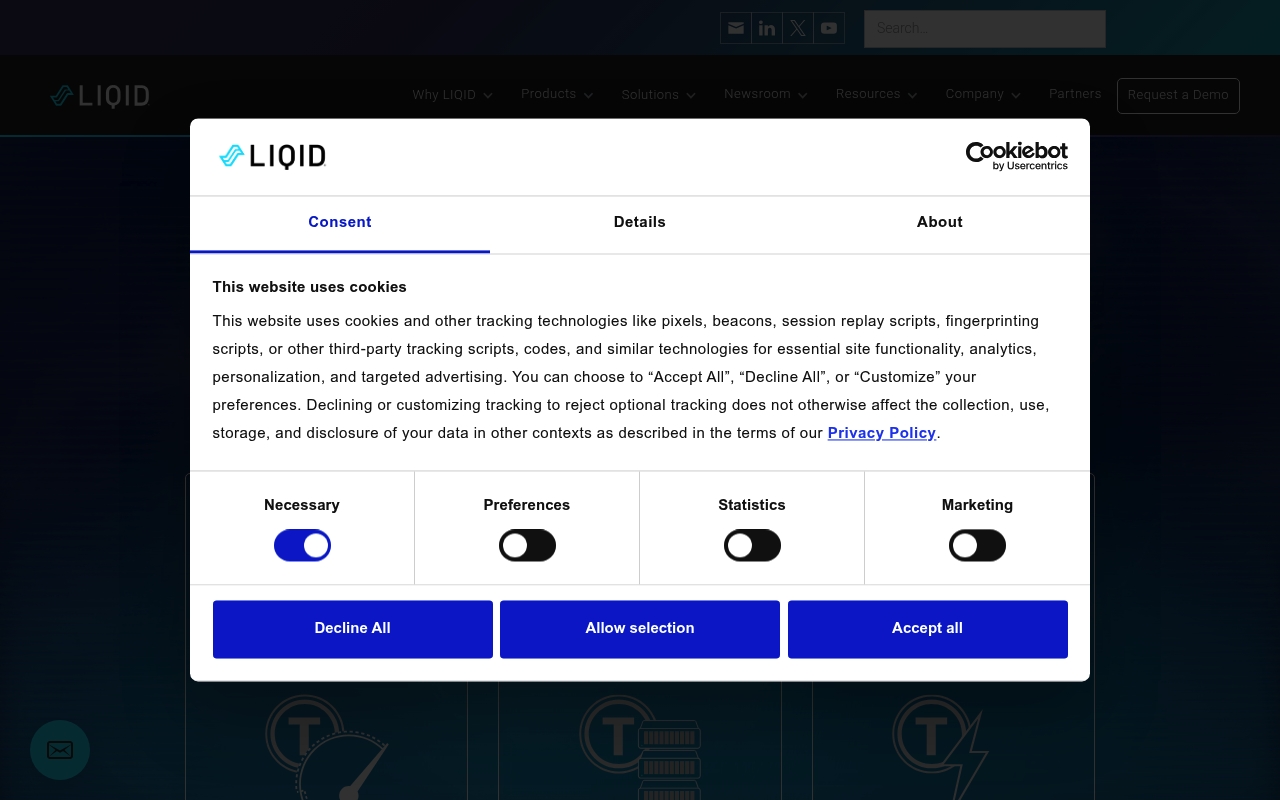Click the Allow selection button
Screen dimensions: 1280x800
pos(640,629)
